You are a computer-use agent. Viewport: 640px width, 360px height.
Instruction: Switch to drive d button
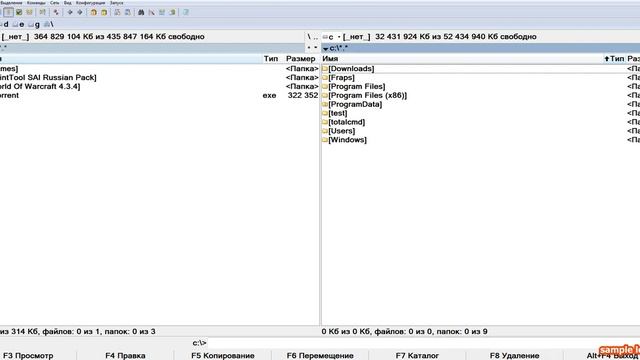4,24
